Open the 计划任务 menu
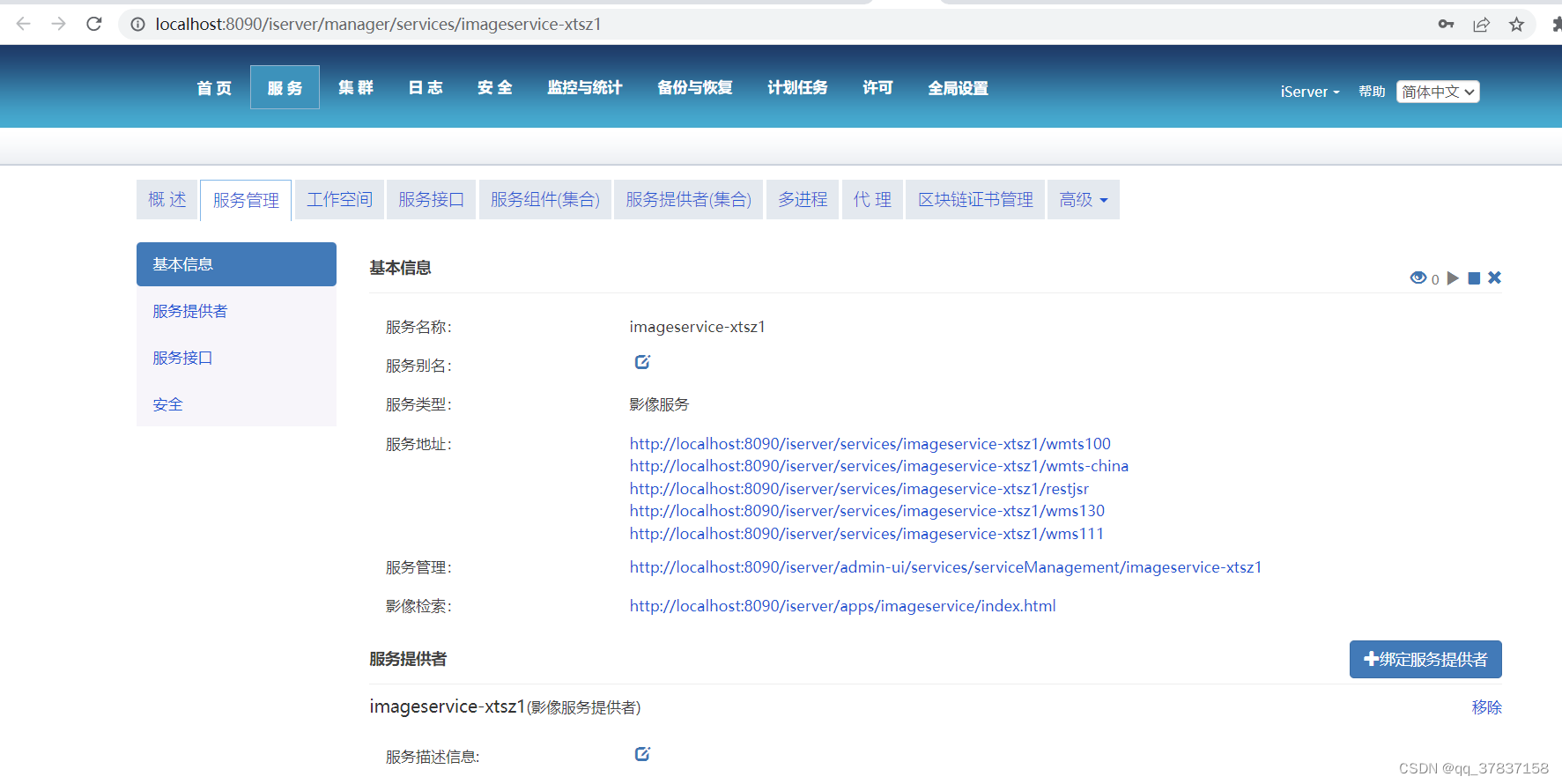Screen dimensions: 1562x784 click(x=797, y=87)
